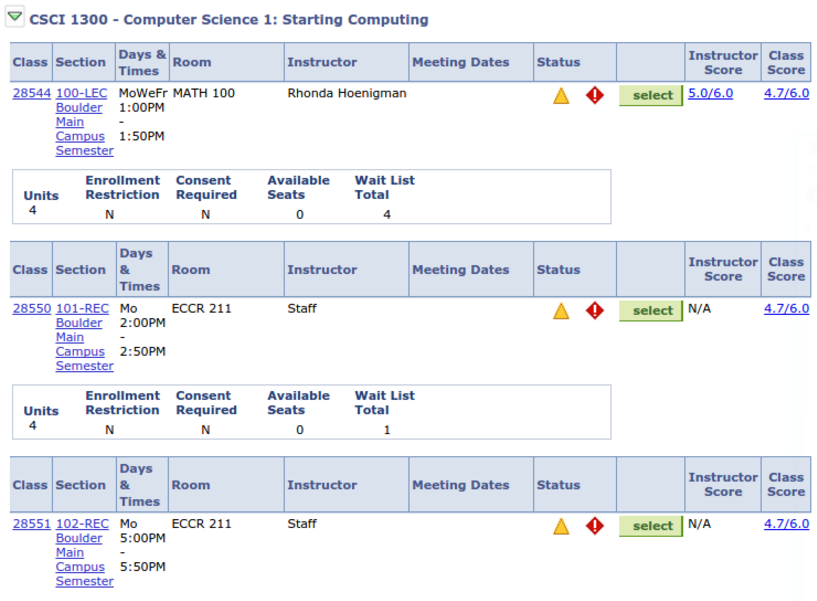The width and height of the screenshot is (817, 601).
Task: Select the 102-REC recitation section
Action: coord(651,526)
